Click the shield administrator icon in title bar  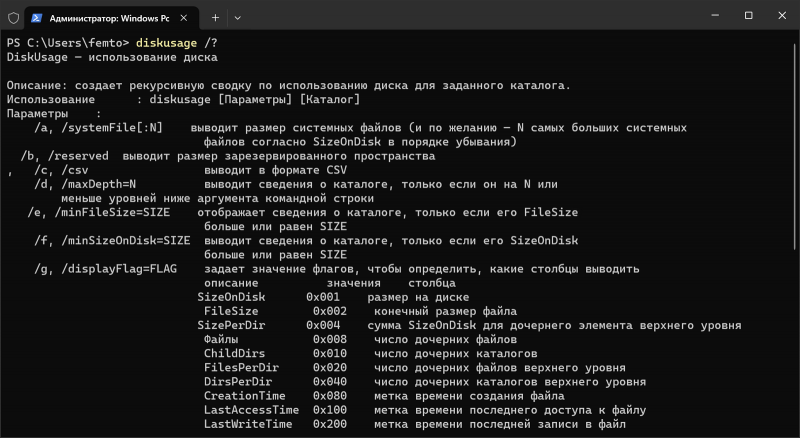pyautogui.click(x=14, y=17)
